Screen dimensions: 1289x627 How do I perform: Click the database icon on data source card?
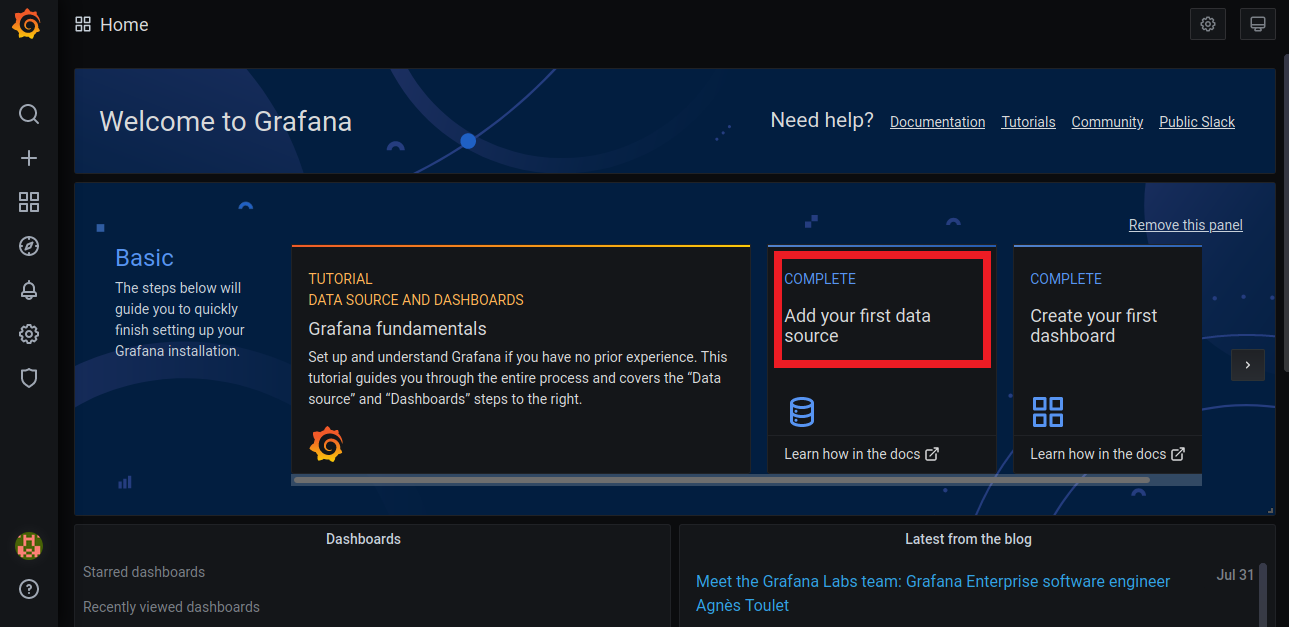(802, 412)
